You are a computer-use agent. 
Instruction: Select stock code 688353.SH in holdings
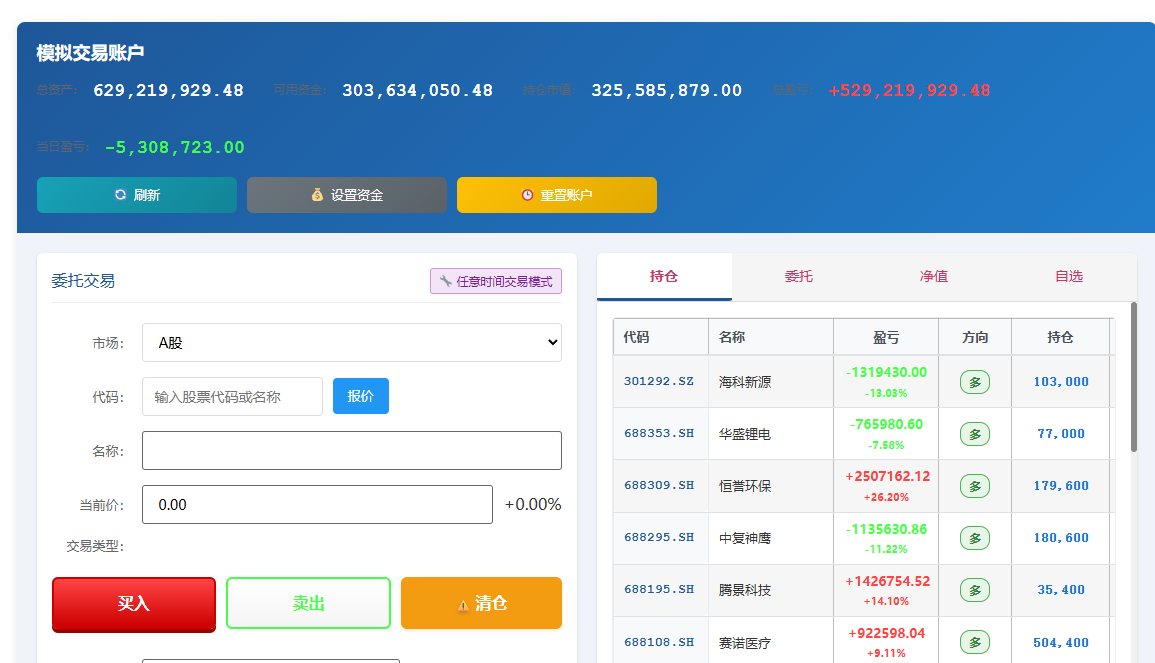point(659,434)
